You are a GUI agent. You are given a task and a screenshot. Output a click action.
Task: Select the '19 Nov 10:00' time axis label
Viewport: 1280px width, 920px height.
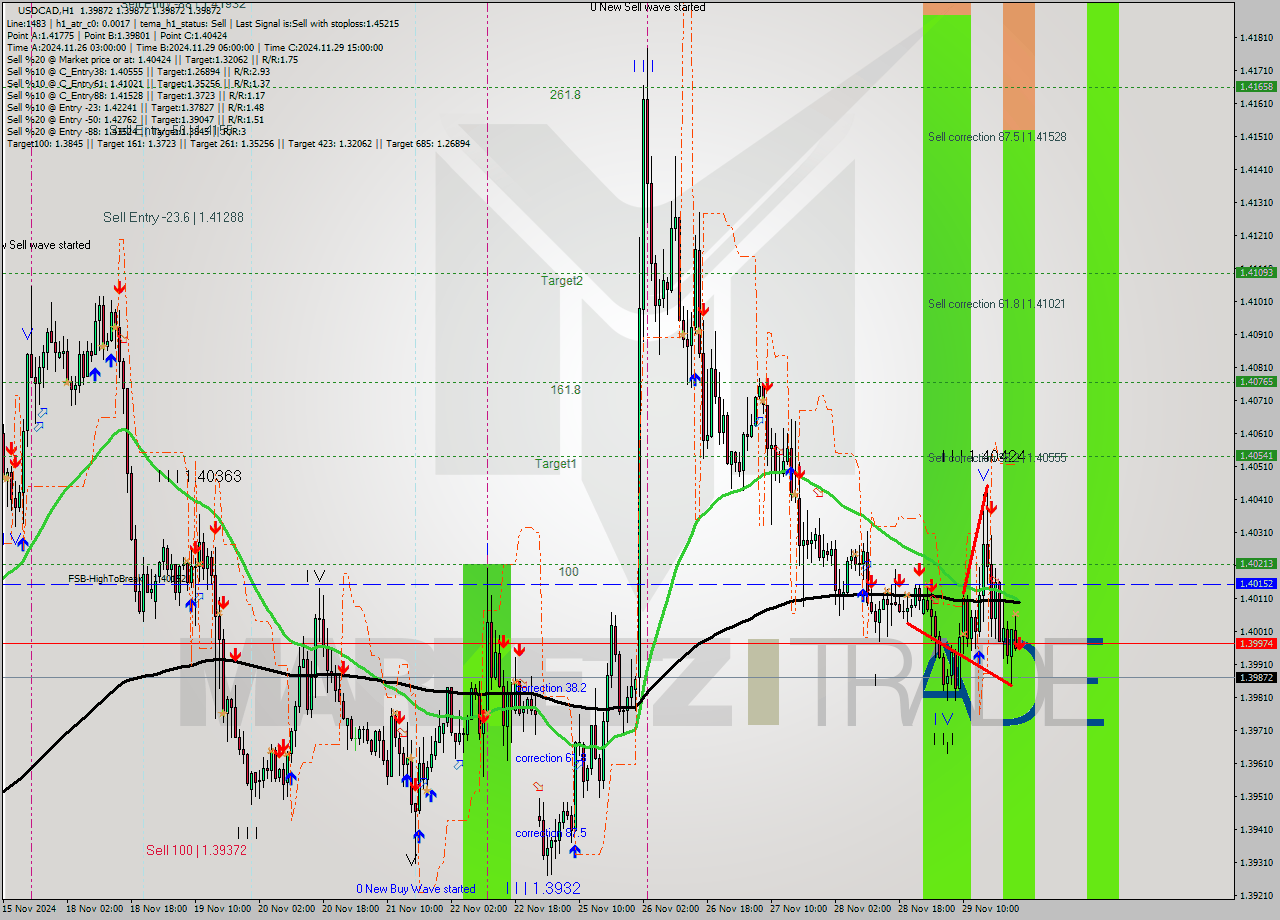click(222, 909)
